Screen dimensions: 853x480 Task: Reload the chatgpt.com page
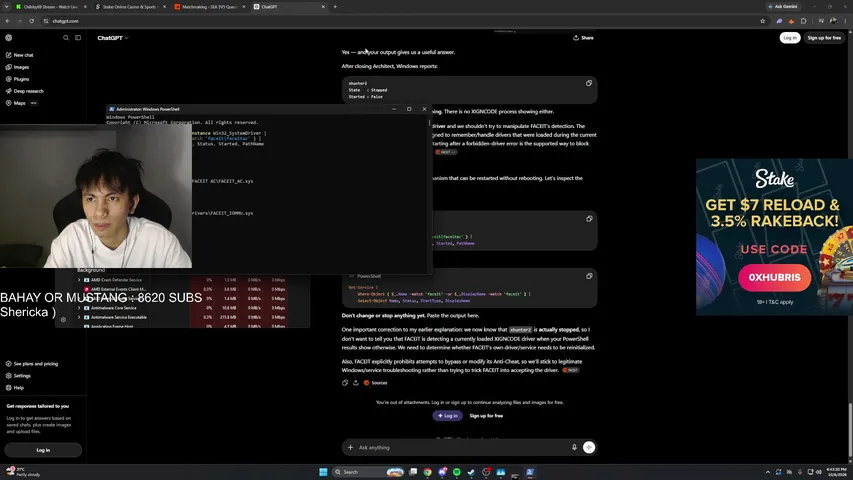[32, 21]
